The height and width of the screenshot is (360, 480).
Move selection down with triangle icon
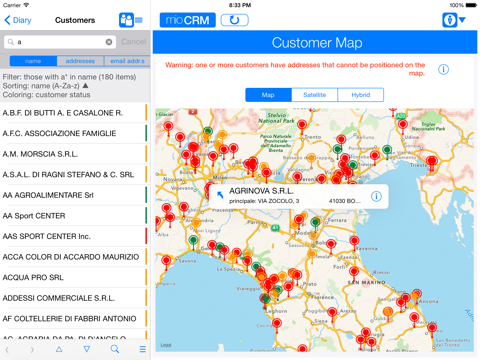(87, 349)
